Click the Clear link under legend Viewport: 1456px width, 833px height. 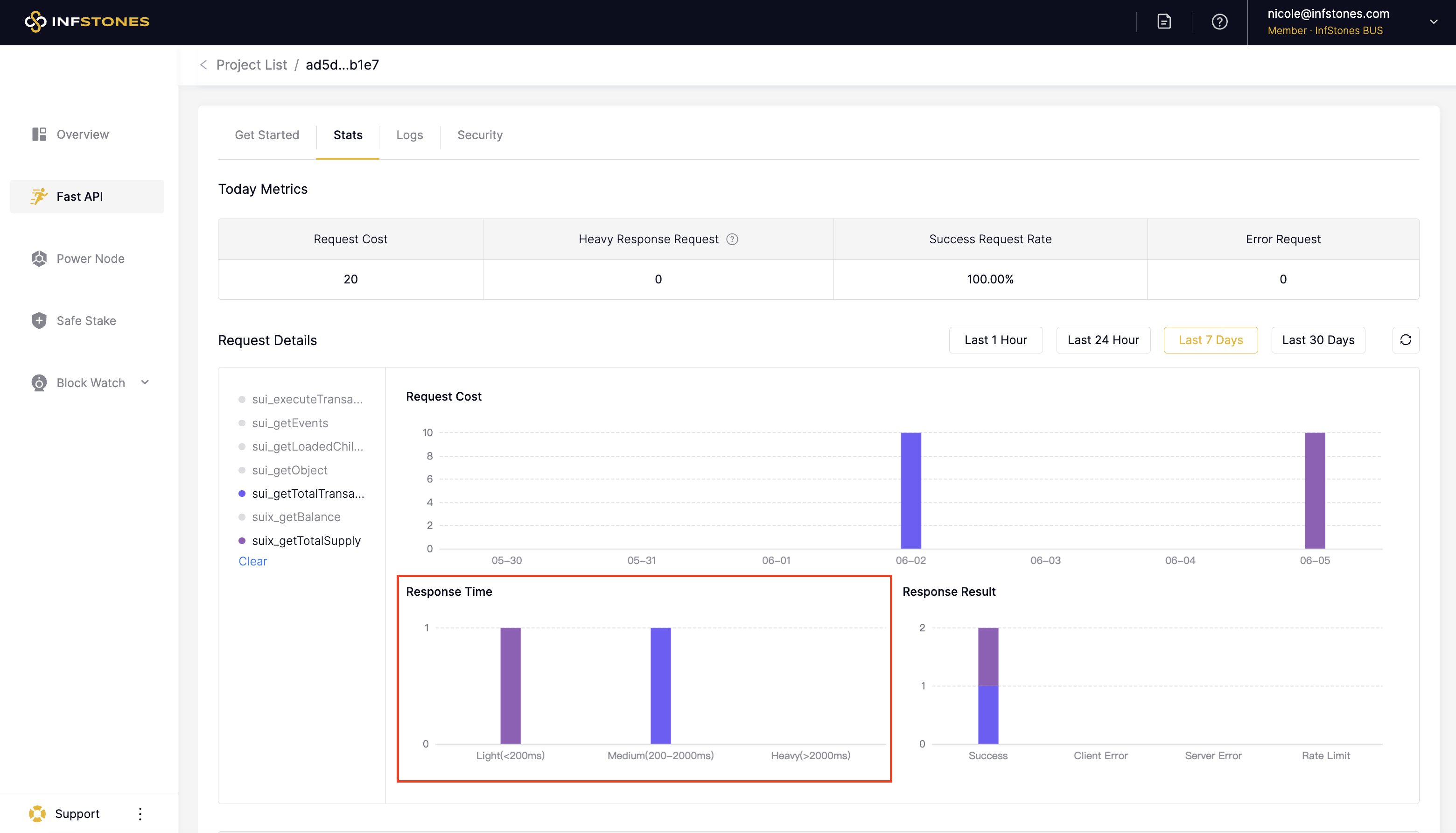[x=252, y=561]
